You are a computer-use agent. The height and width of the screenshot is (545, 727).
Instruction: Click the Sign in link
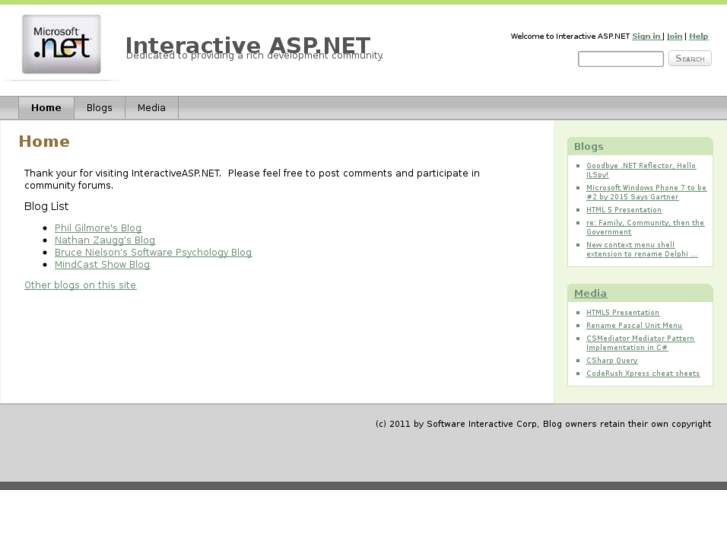pos(646,36)
